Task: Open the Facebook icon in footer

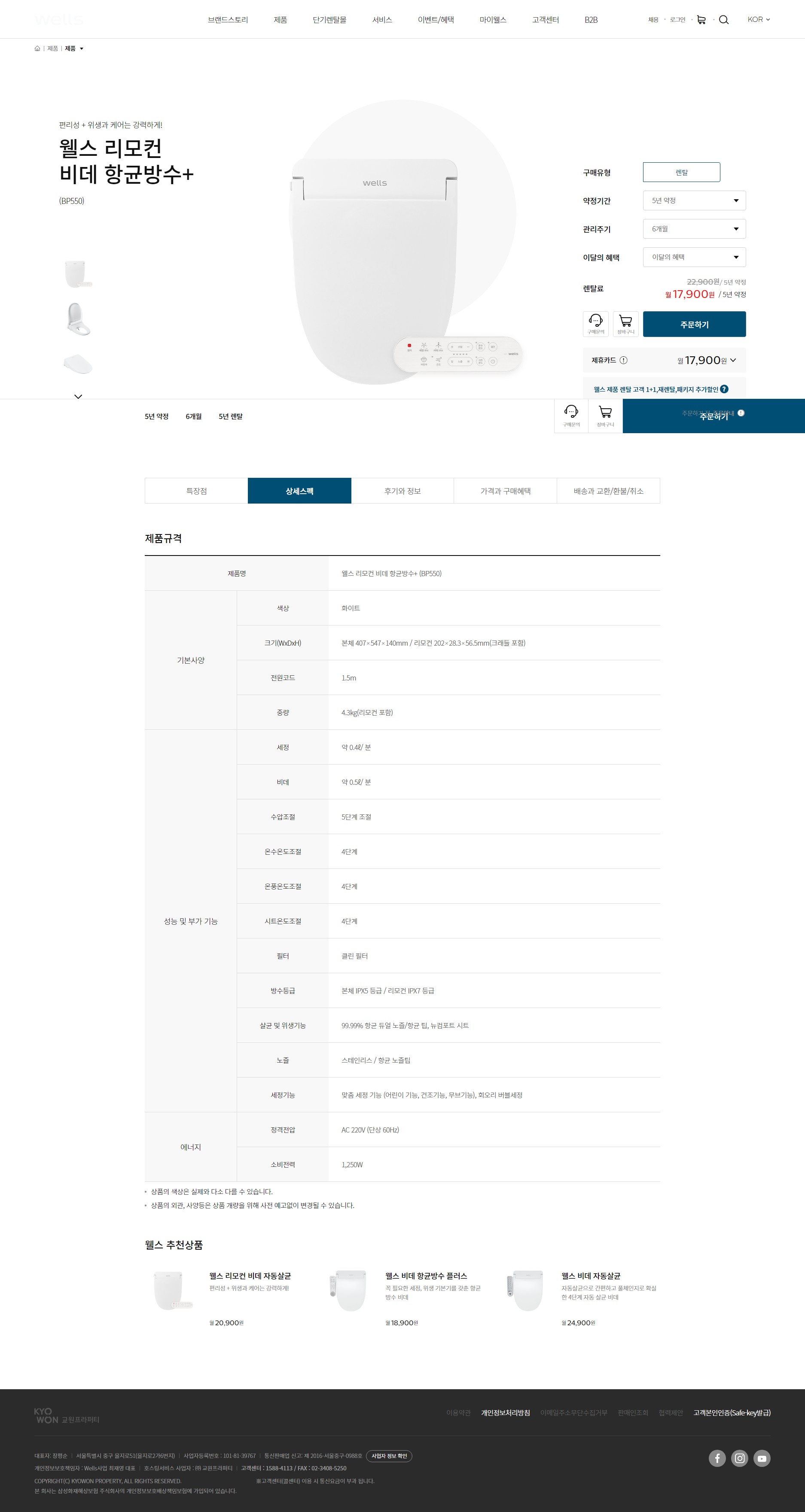Action: 717,1458
